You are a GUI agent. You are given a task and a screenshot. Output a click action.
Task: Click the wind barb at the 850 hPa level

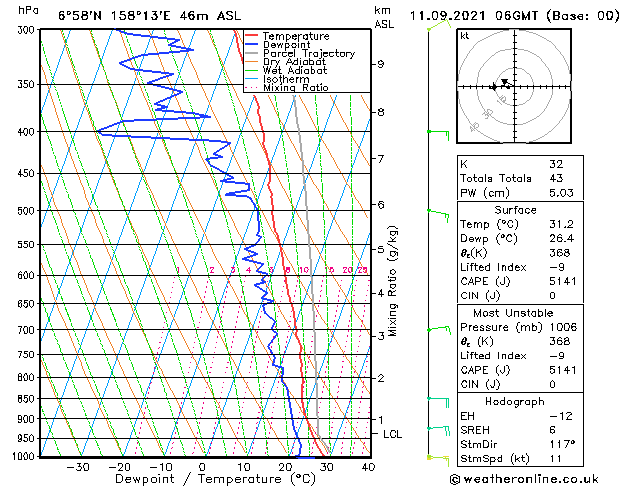tap(438, 402)
